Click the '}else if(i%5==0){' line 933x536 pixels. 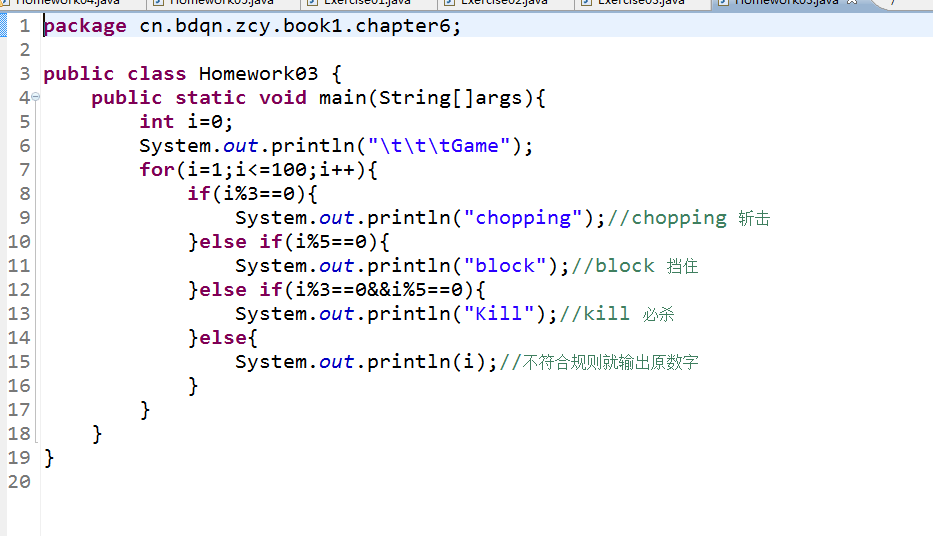(x=289, y=242)
